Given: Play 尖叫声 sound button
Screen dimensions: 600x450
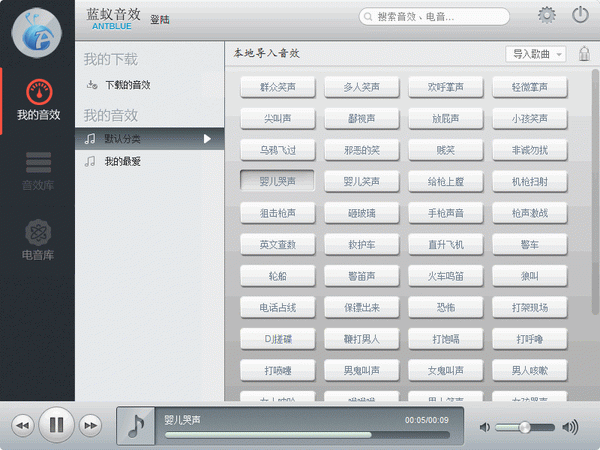Looking at the screenshot, I should [278, 118].
